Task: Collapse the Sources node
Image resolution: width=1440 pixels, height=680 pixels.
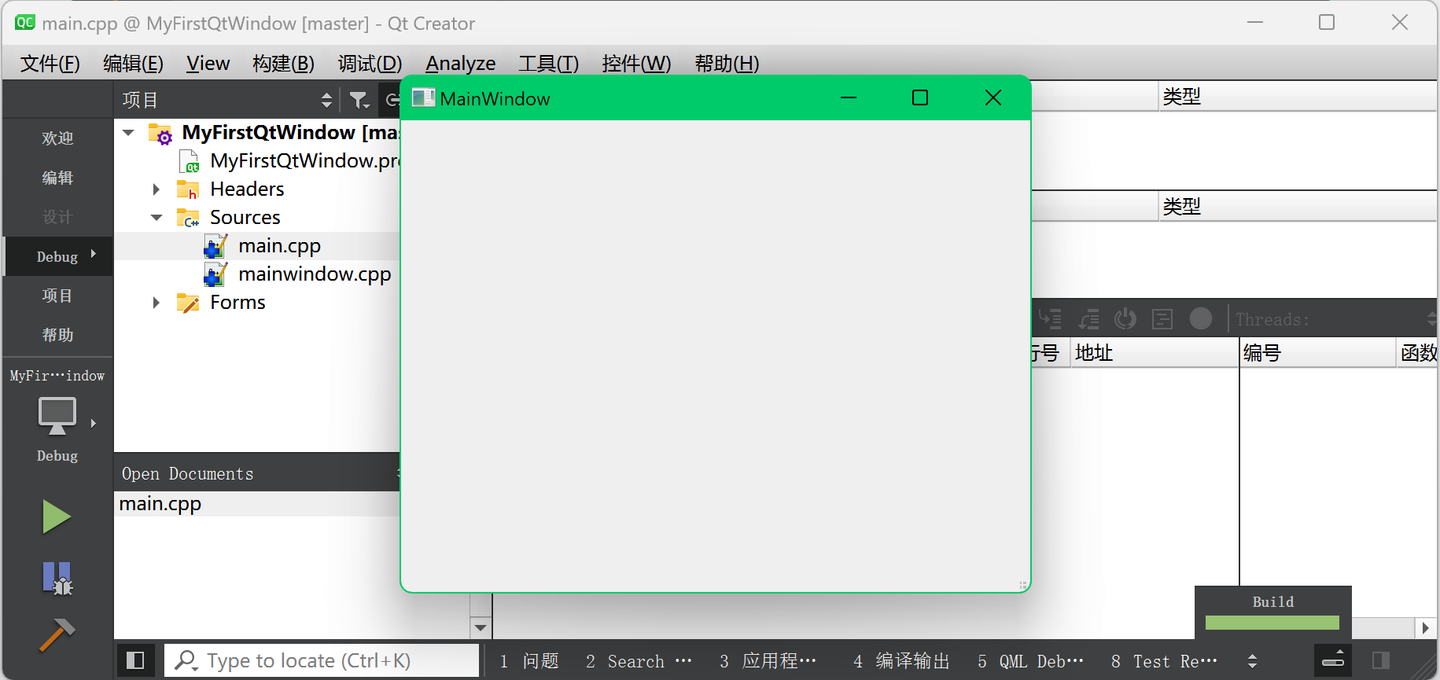Action: pos(156,216)
